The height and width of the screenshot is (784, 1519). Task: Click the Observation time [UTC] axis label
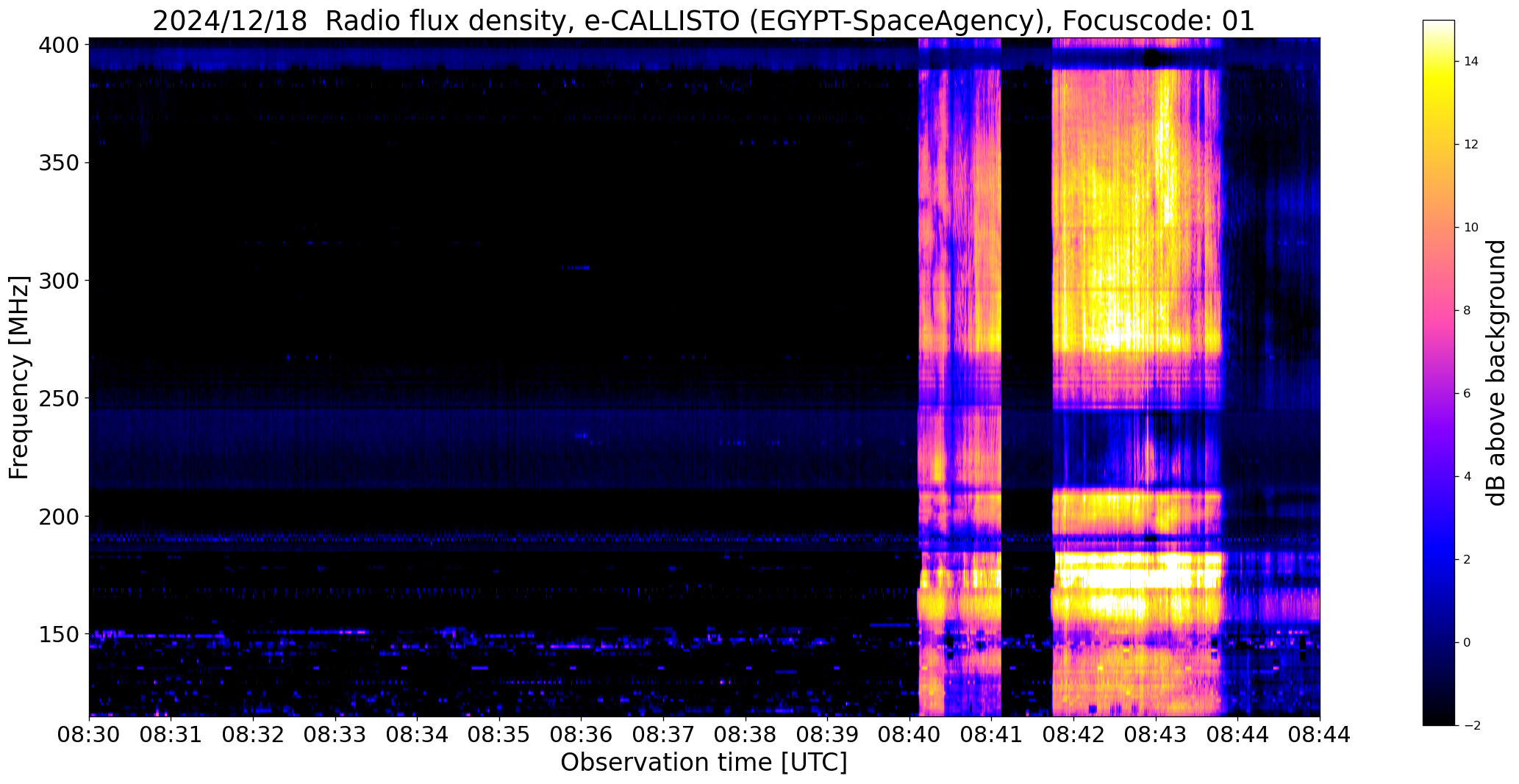[x=704, y=762]
